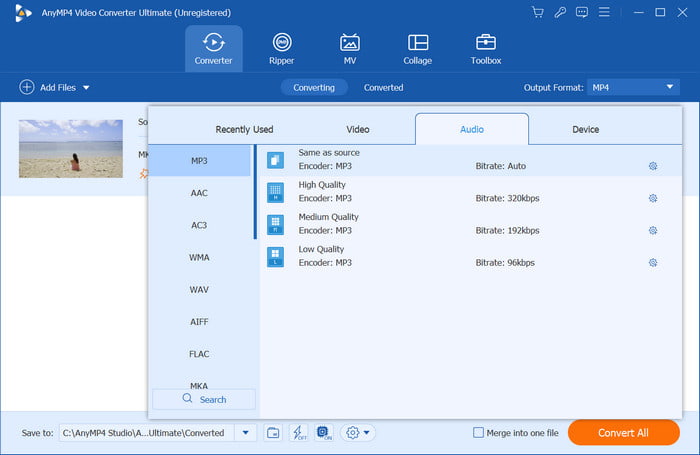The height and width of the screenshot is (455, 700).
Task: Select the Device format tab
Action: pyautogui.click(x=585, y=129)
